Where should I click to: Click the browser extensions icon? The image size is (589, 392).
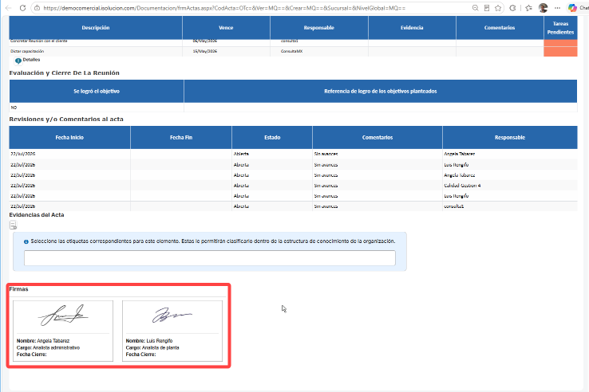pos(513,8)
